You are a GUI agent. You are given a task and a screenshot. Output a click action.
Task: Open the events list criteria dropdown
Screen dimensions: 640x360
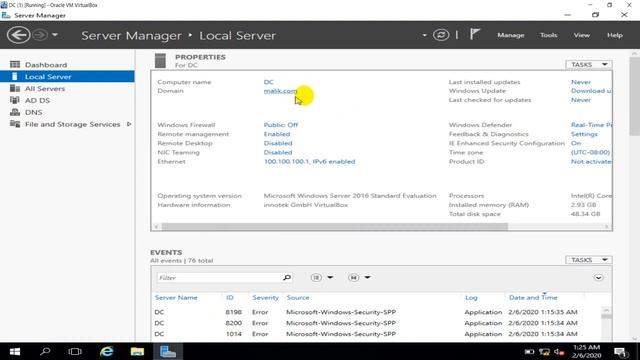coord(322,278)
